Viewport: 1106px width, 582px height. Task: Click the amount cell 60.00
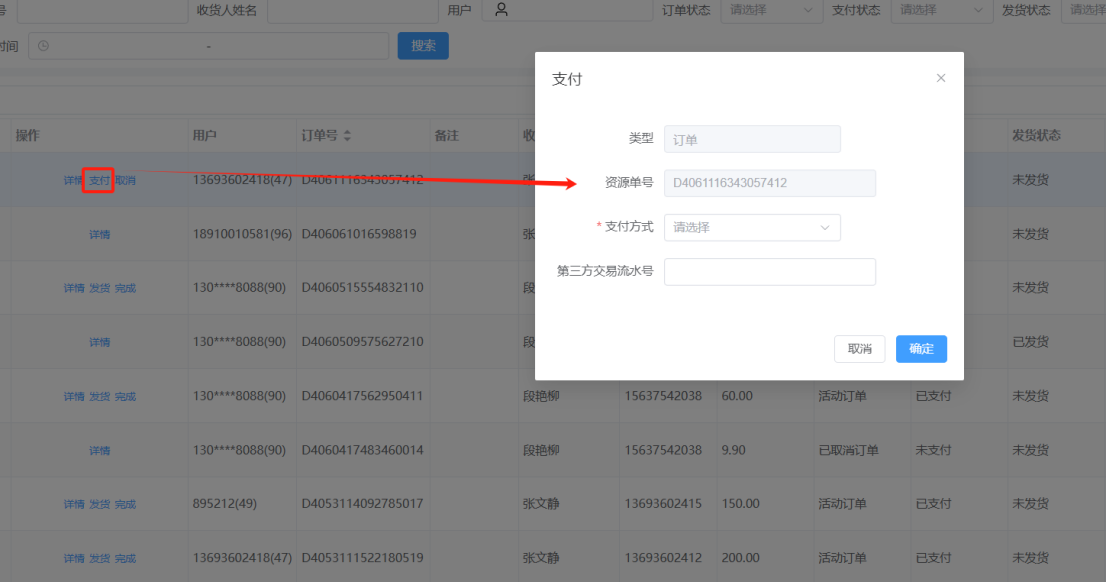pyautogui.click(x=737, y=396)
